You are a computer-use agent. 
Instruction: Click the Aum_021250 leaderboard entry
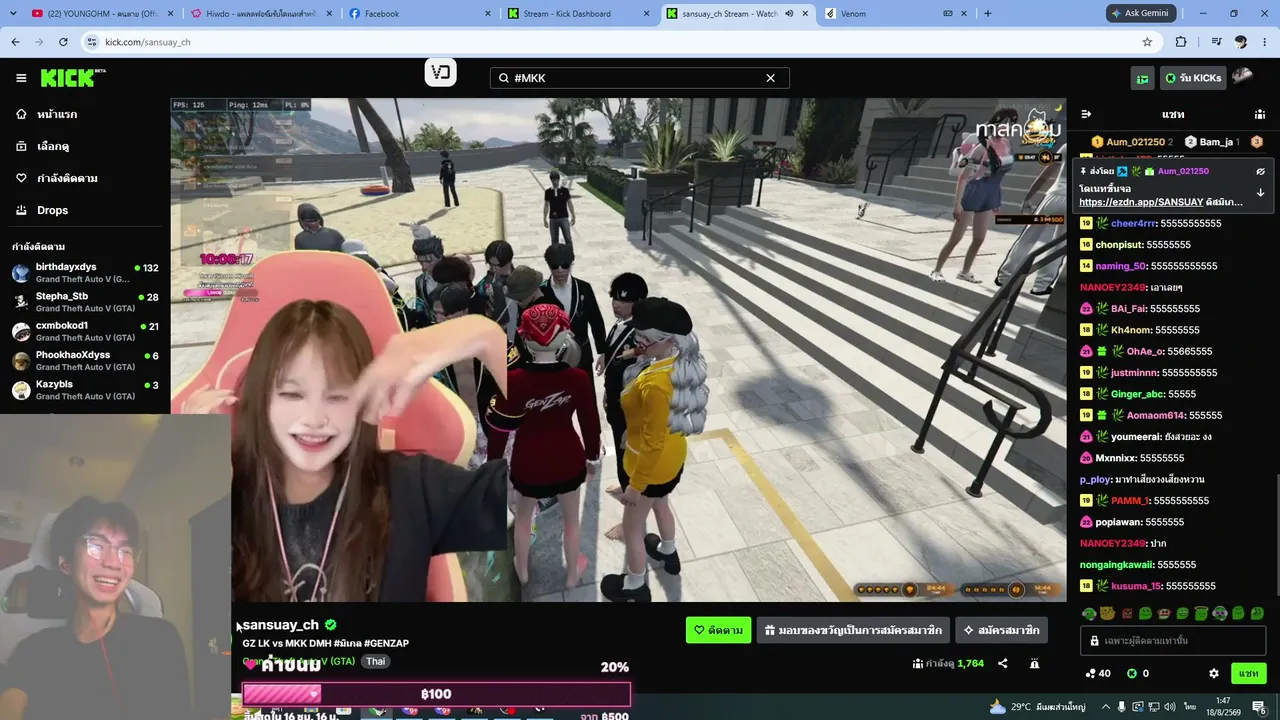pos(1132,142)
